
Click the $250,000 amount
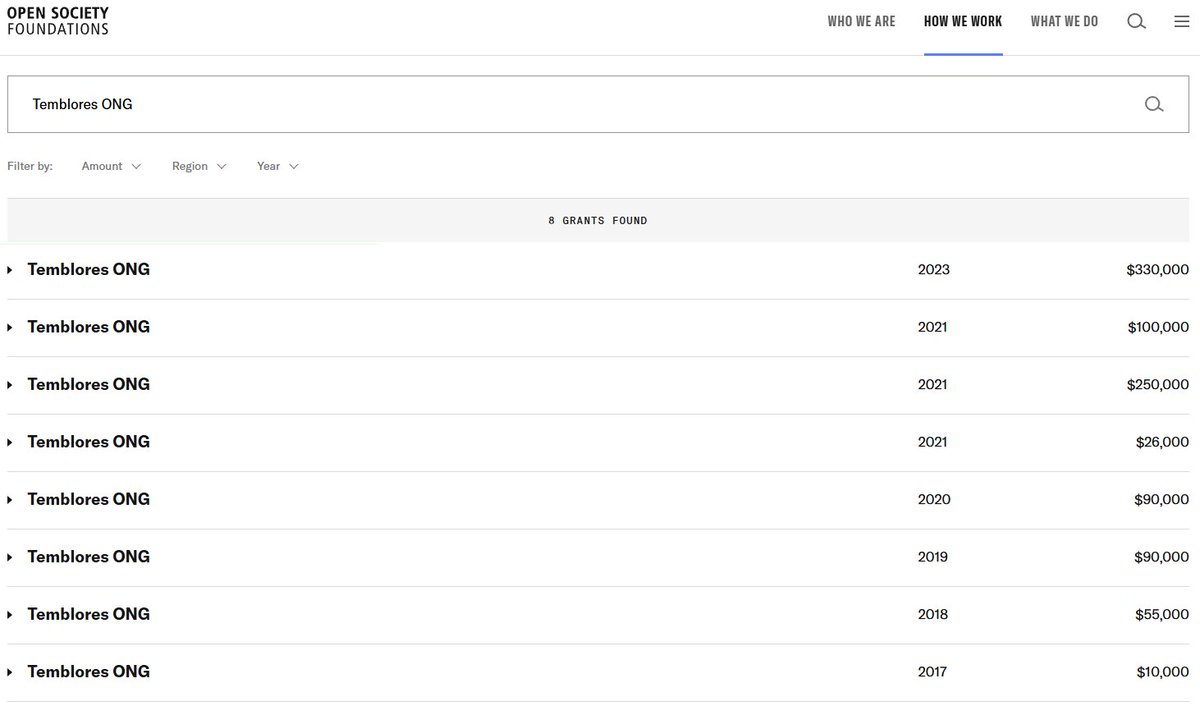click(1158, 384)
